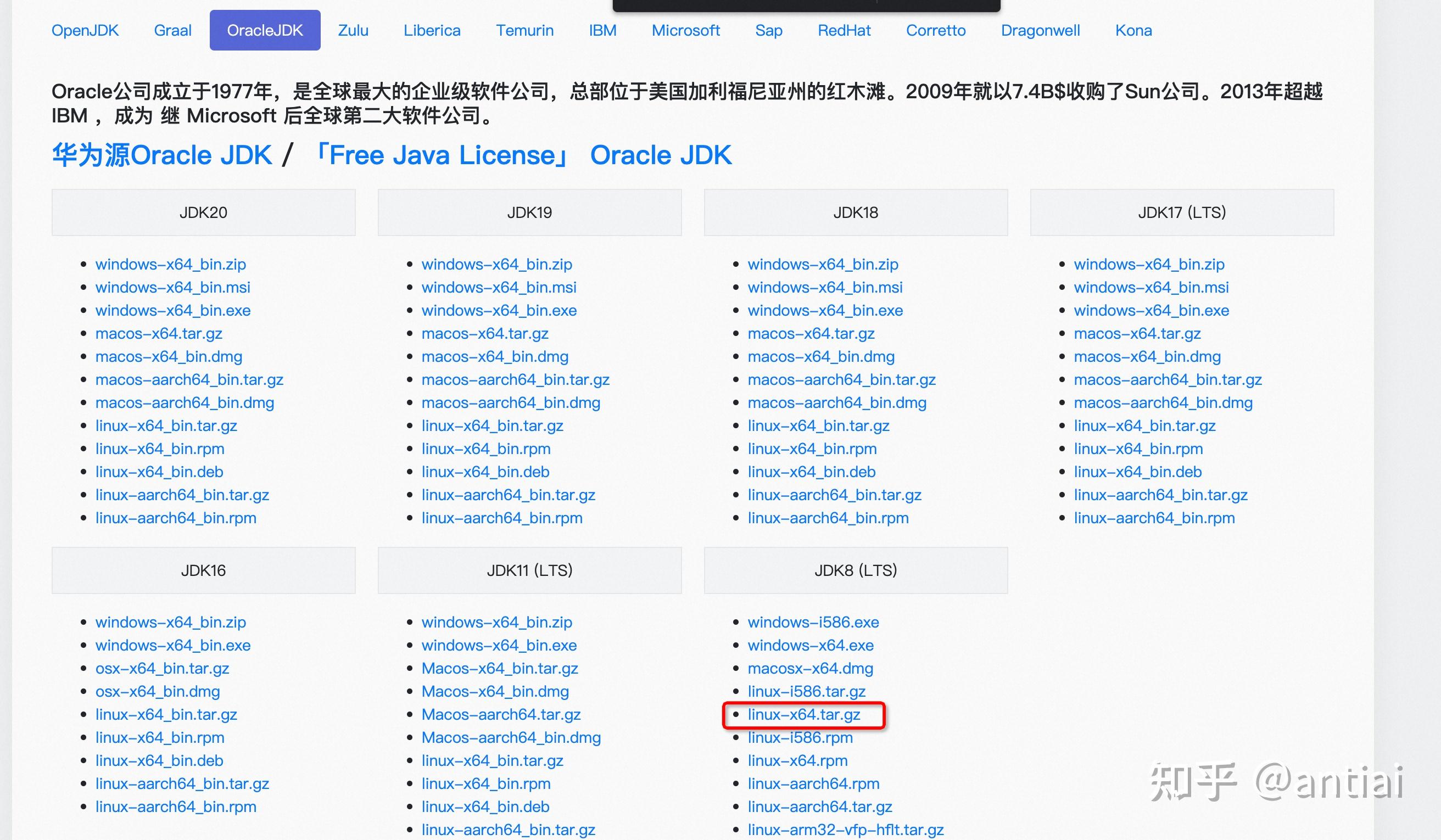Open the Kona JDK tab
The width and height of the screenshot is (1441, 840).
click(x=1132, y=30)
